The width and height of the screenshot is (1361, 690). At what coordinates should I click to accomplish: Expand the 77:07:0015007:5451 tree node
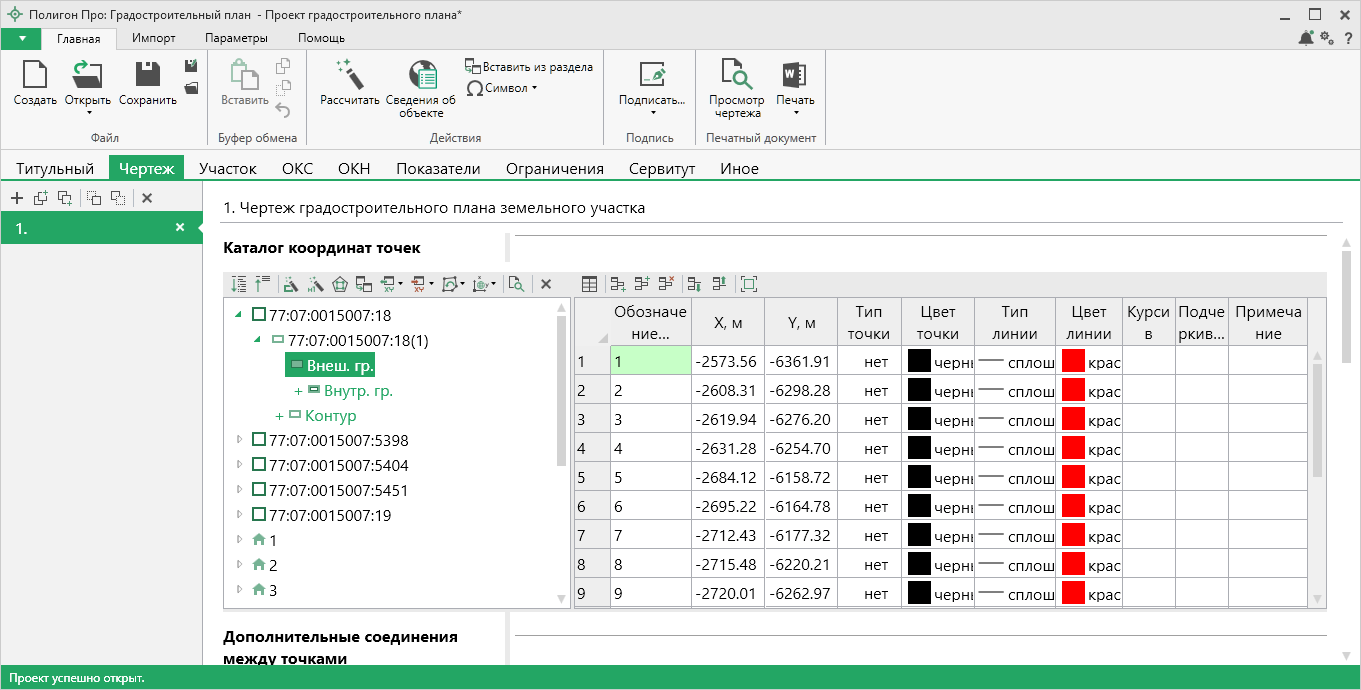239,490
